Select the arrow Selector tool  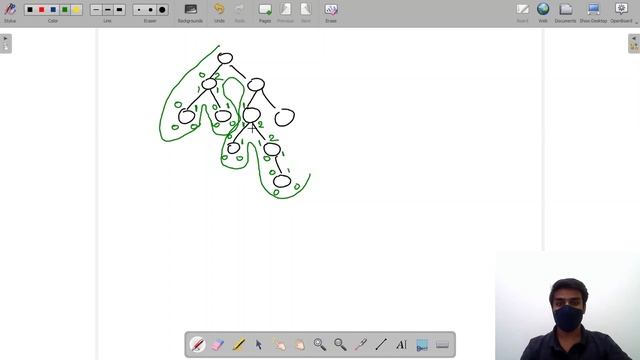coord(259,344)
